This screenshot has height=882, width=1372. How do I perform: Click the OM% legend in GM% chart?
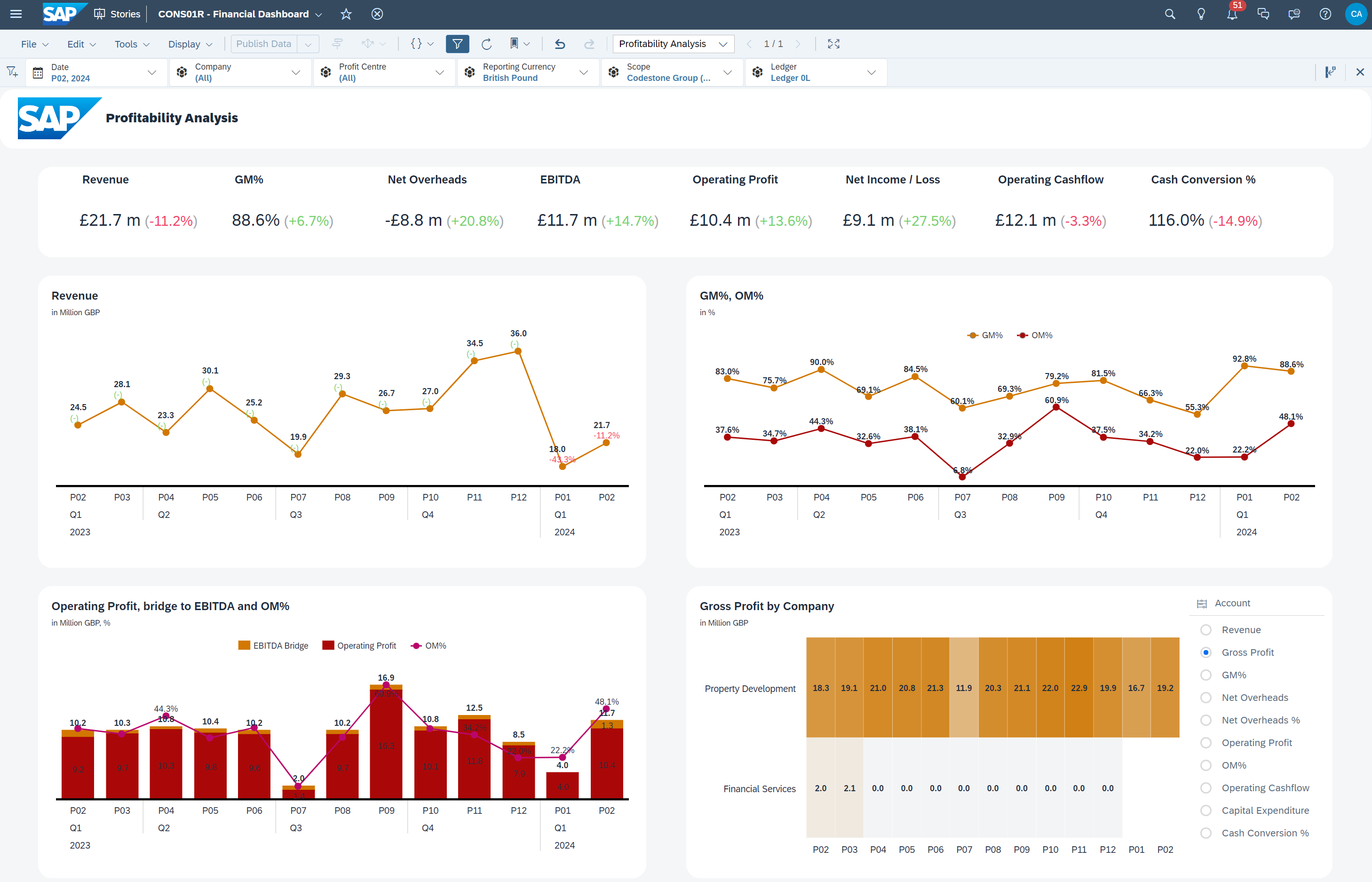[1035, 335]
